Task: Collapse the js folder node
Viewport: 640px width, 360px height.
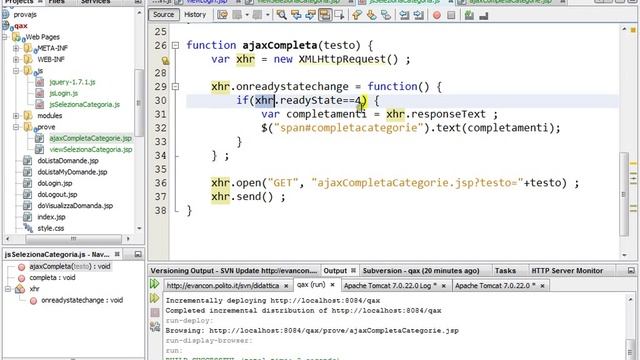Action: click(16, 71)
